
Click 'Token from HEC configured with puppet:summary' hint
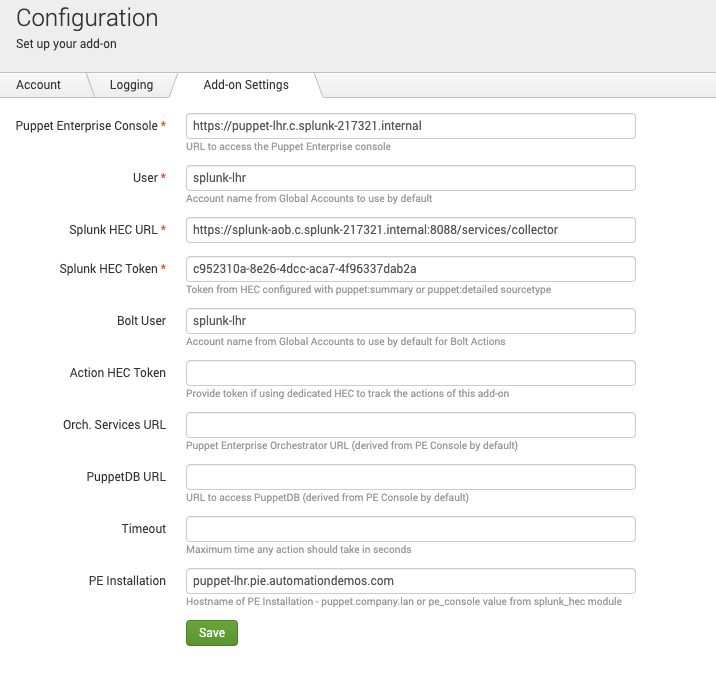click(369, 290)
